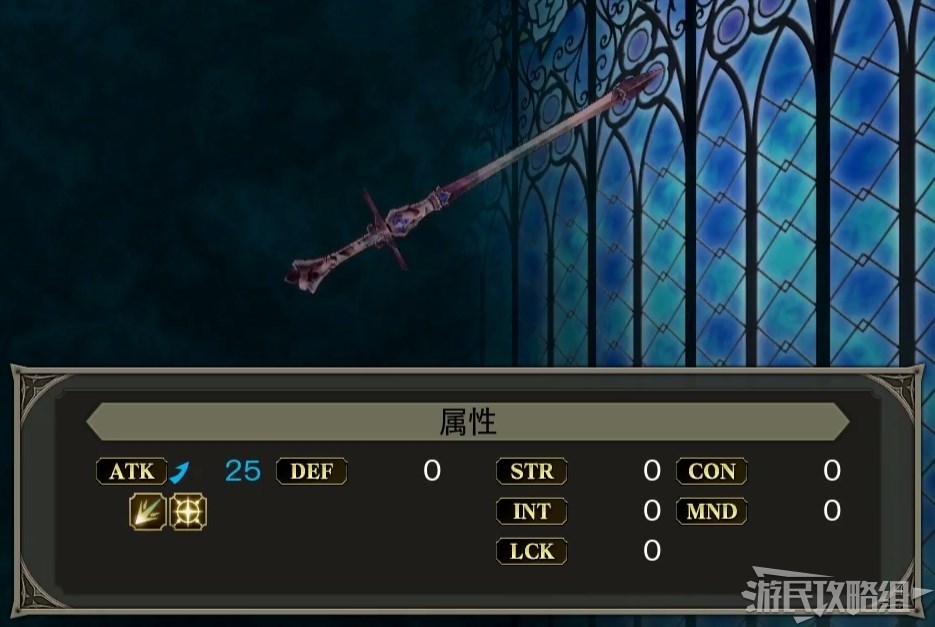
Task: Select the ATK stat label
Action: pos(132,471)
